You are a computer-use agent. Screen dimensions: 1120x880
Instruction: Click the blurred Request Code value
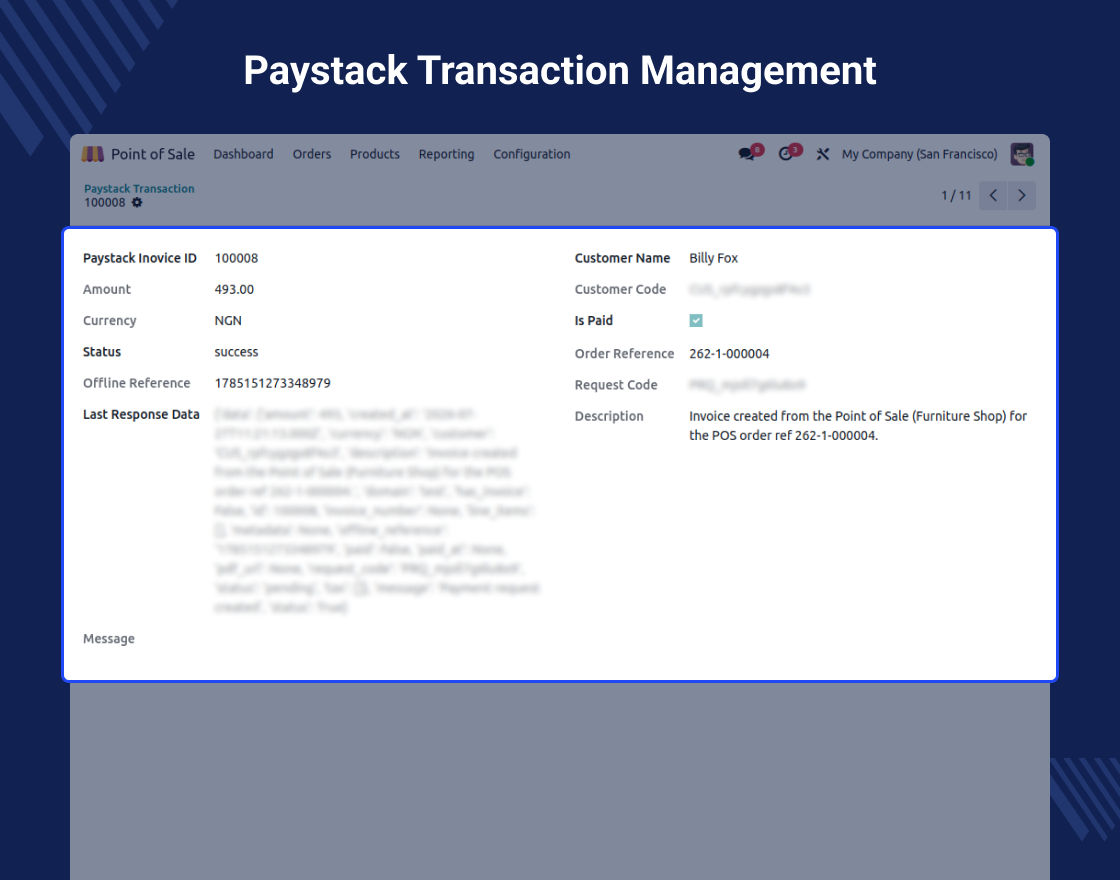747,385
